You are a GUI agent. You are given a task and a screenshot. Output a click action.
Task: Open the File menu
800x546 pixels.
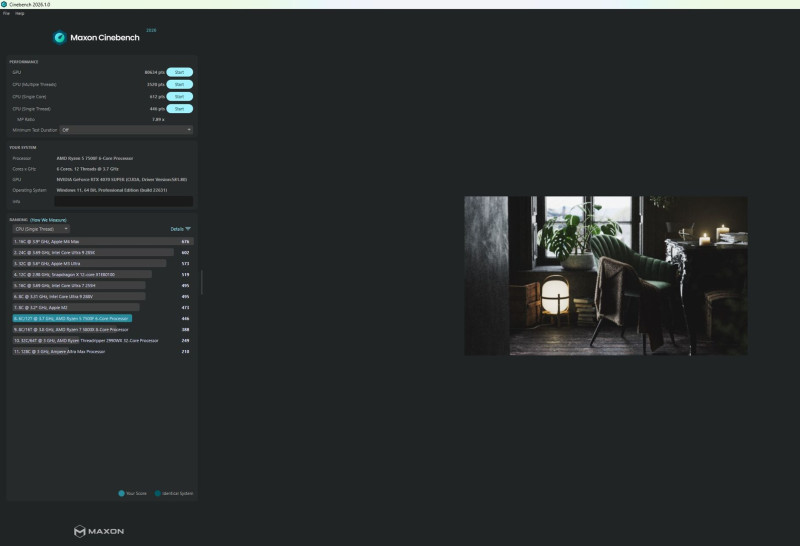coord(6,13)
